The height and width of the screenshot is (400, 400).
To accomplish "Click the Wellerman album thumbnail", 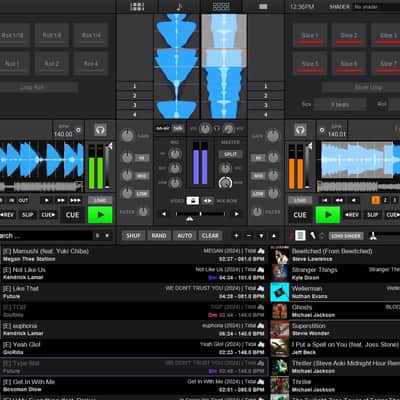I will coord(280,292).
